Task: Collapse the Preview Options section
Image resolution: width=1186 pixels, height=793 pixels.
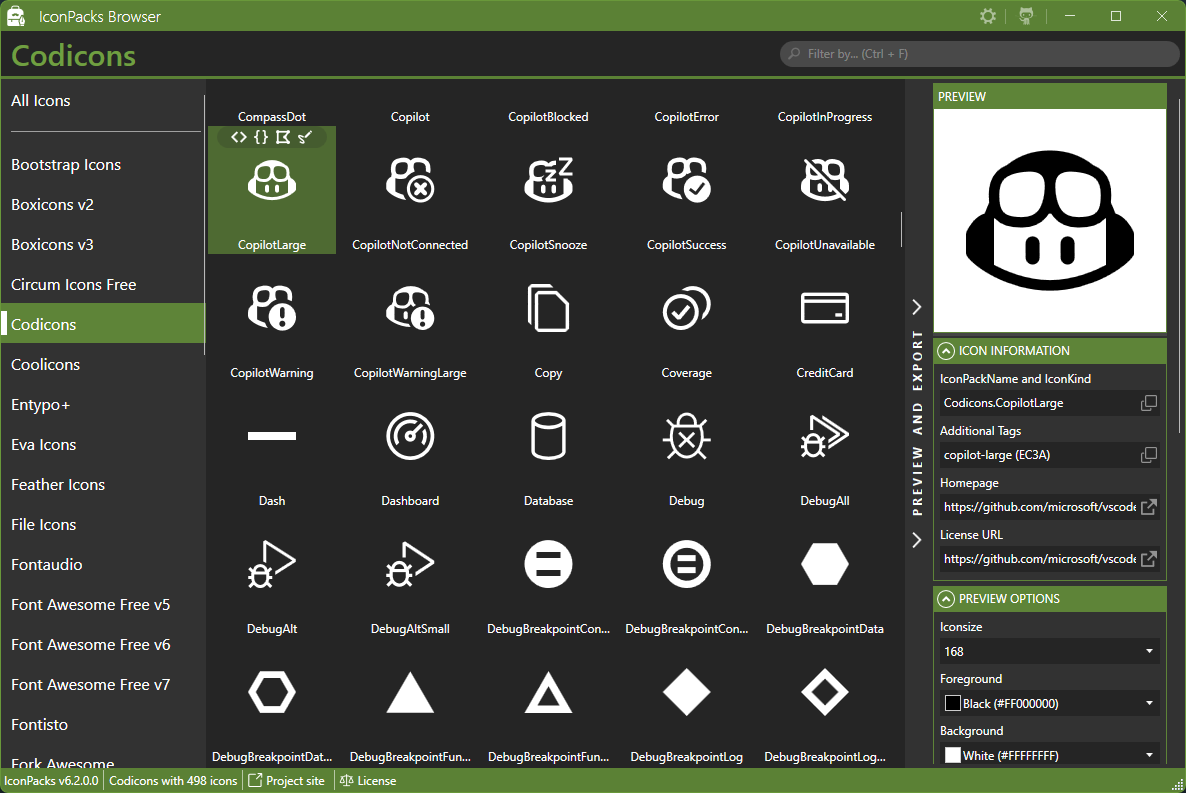Action: pyautogui.click(x=946, y=599)
